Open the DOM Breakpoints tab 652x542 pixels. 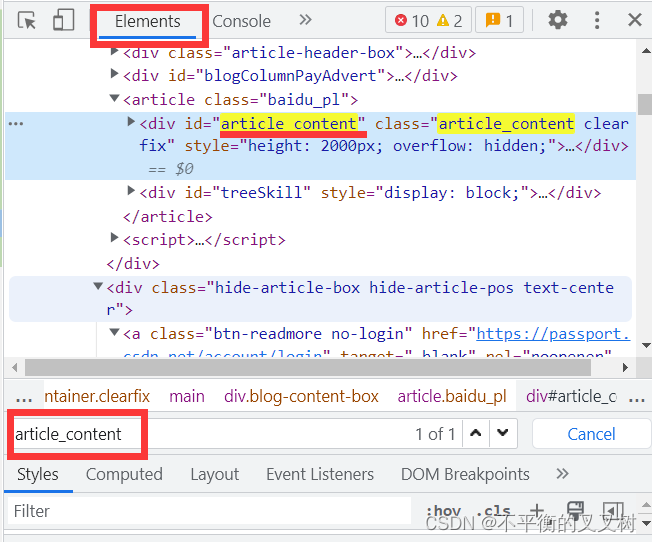click(465, 474)
